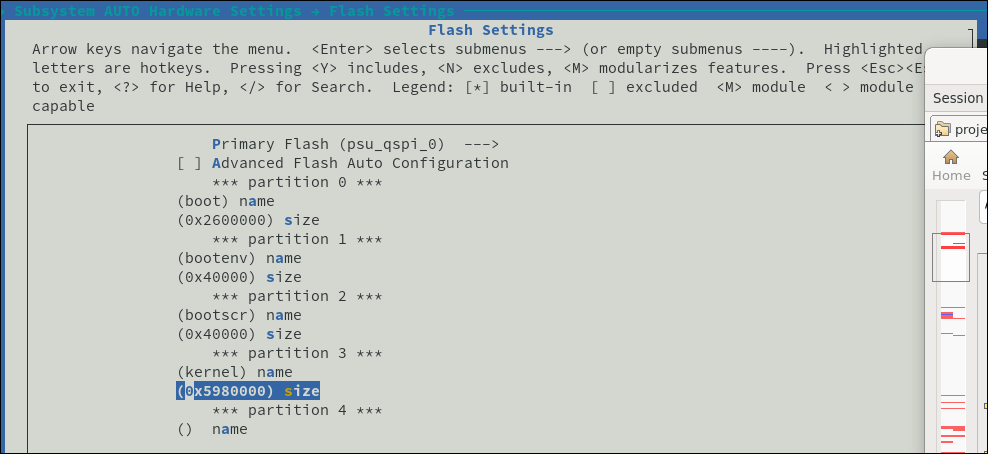Open the Session menu
Image resolution: width=988 pixels, height=454 pixels.
(958, 98)
